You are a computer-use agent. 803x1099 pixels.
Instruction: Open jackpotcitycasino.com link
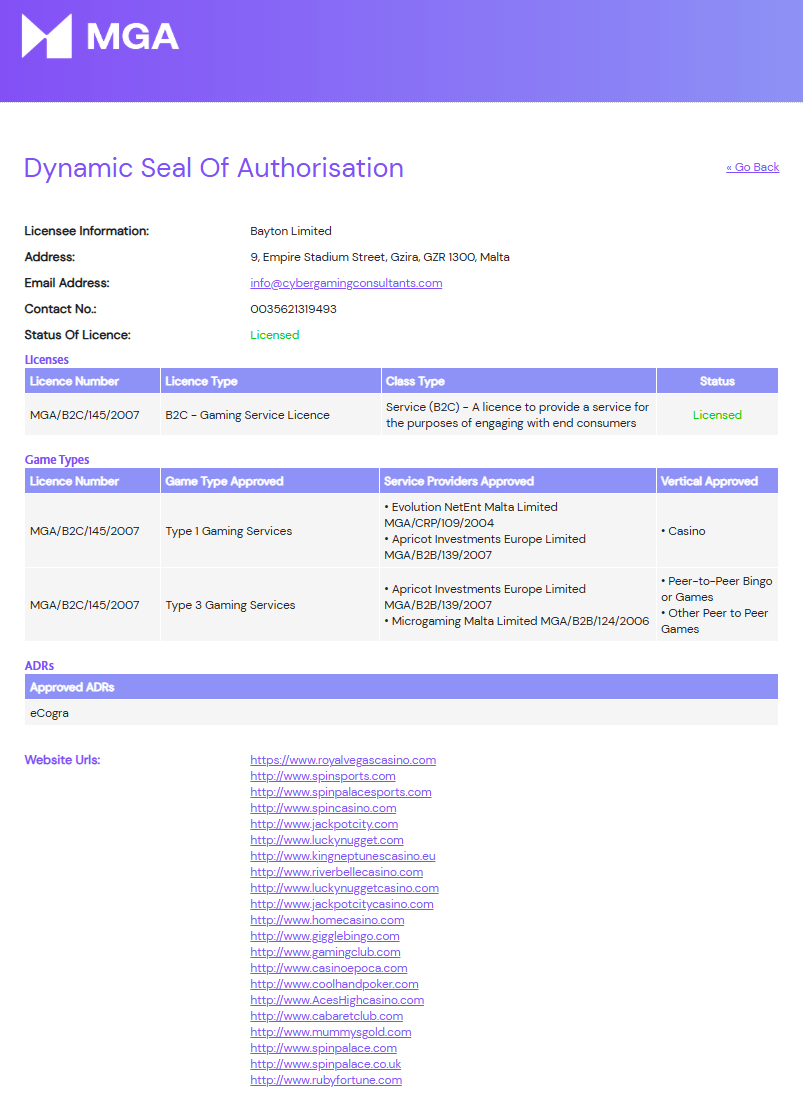click(342, 904)
